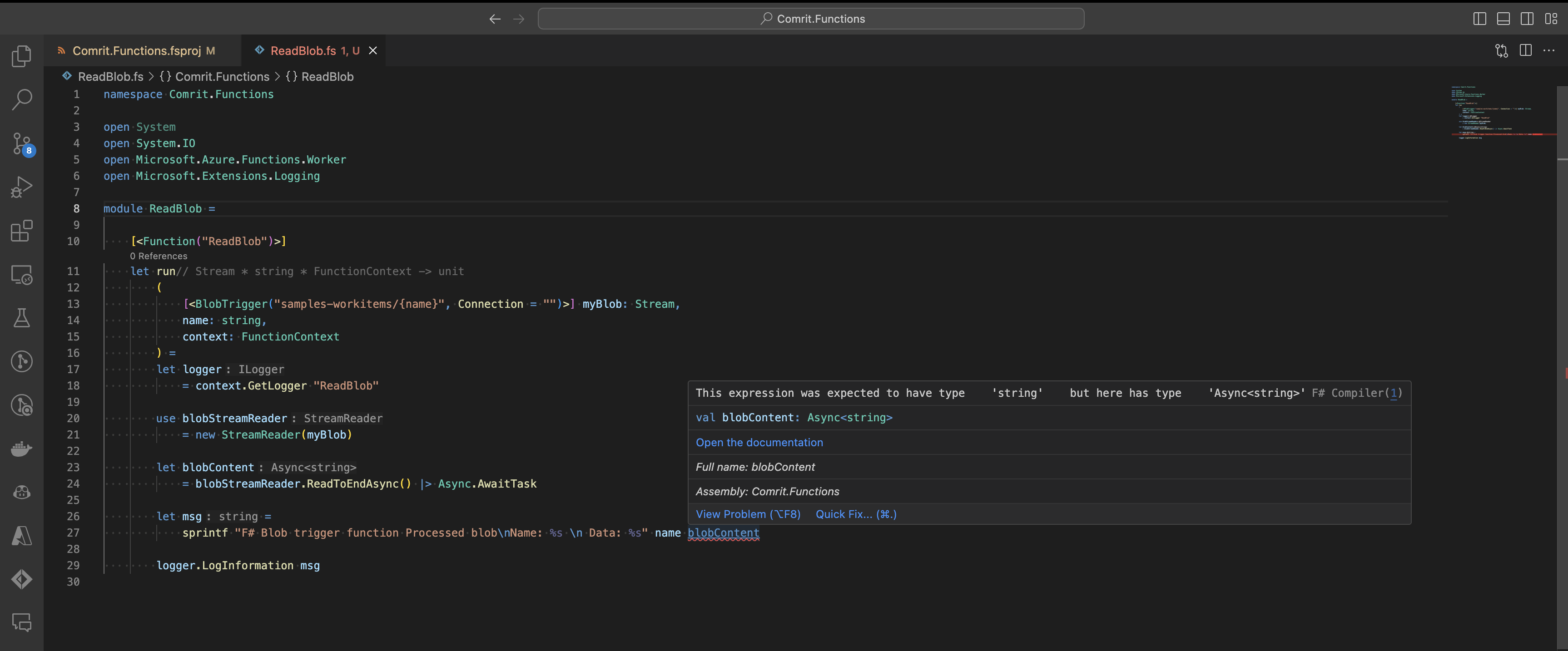Open the Copilot-style robot face view
Screen dimensions: 1568x651
click(21, 492)
